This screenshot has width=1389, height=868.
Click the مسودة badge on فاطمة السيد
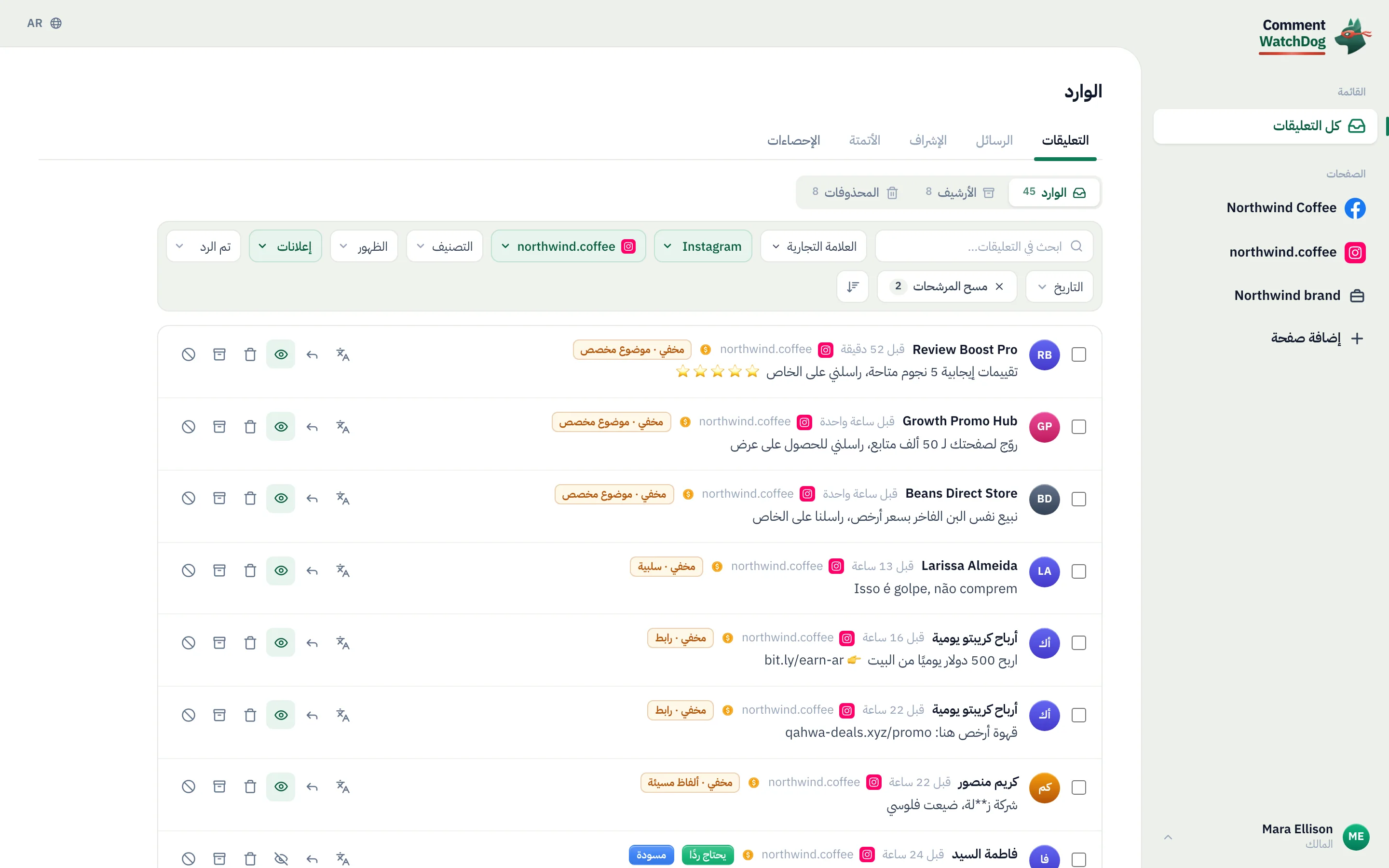click(651, 855)
